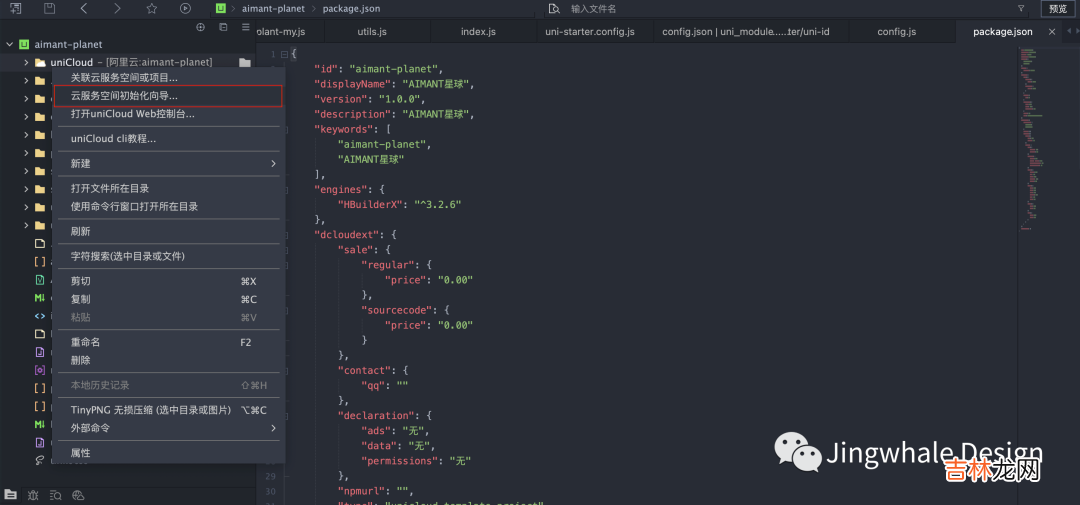This screenshot has height=505, width=1080.
Task: Fold the "keywords" array in the editor
Action: (284, 129)
